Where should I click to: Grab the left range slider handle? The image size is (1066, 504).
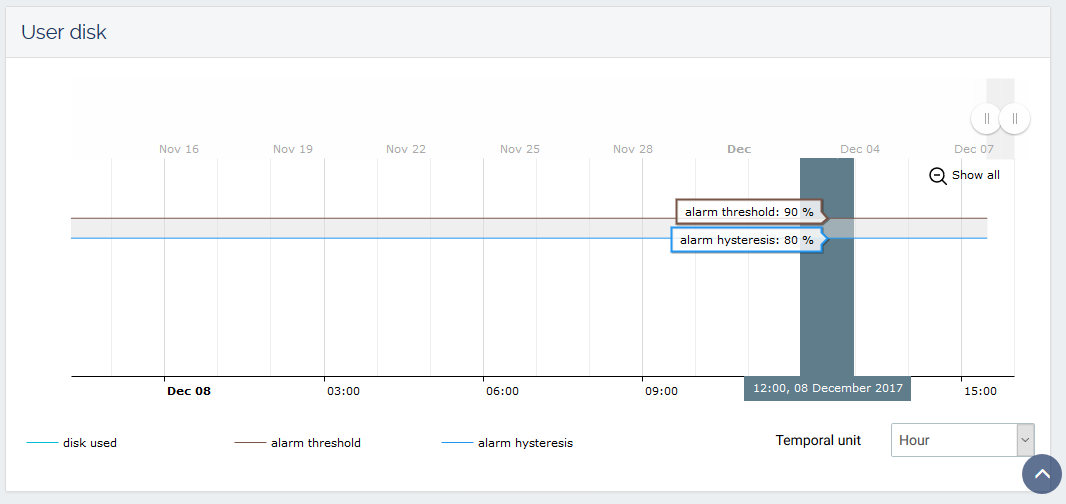tap(986, 119)
